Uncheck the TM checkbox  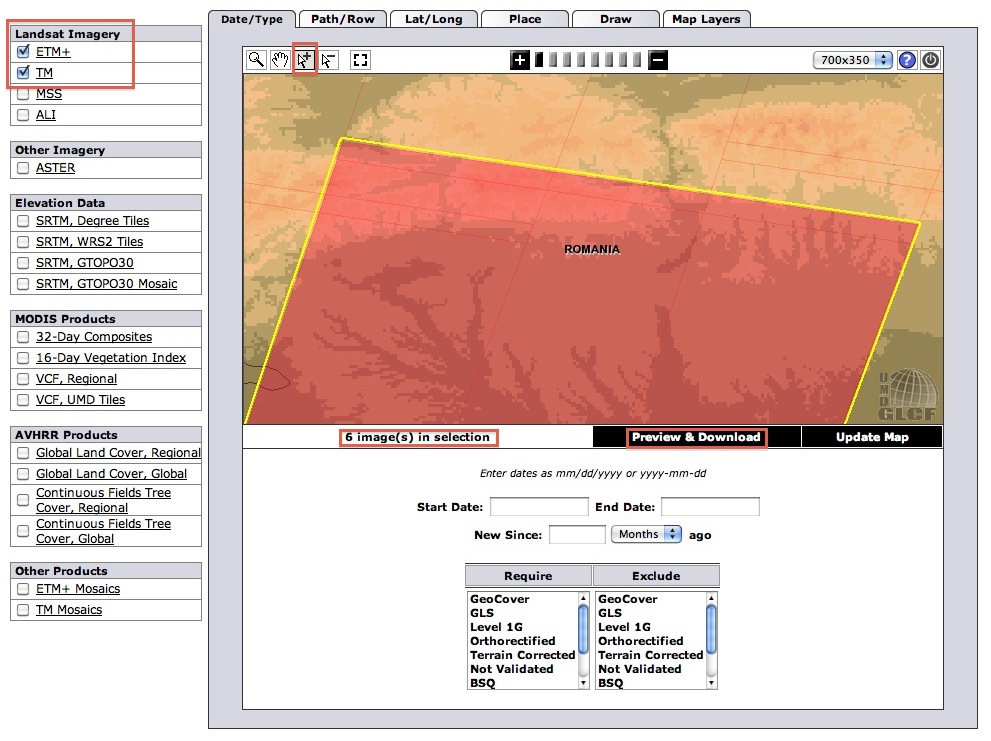coord(23,72)
